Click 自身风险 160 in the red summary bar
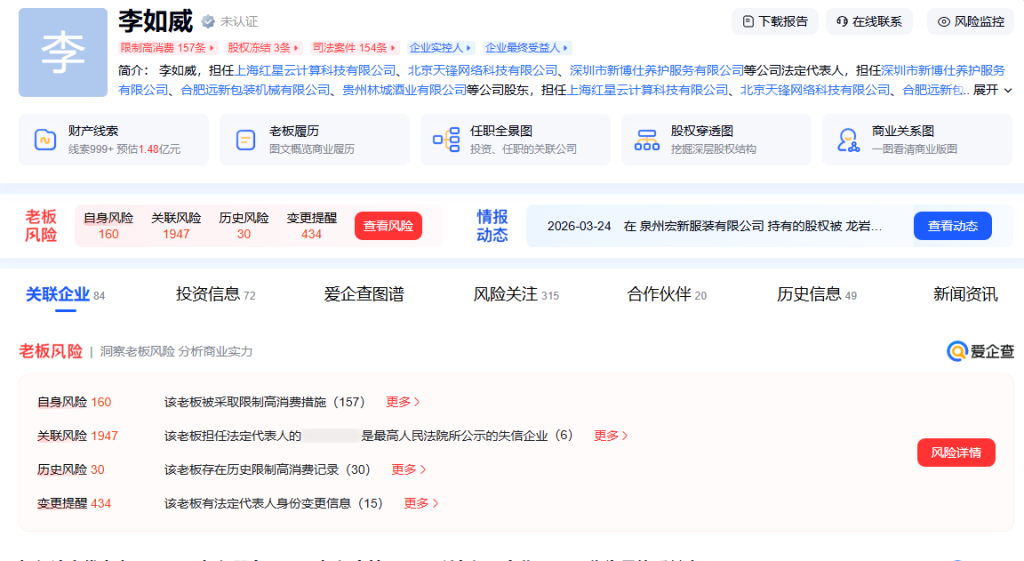 pyautogui.click(x=108, y=226)
